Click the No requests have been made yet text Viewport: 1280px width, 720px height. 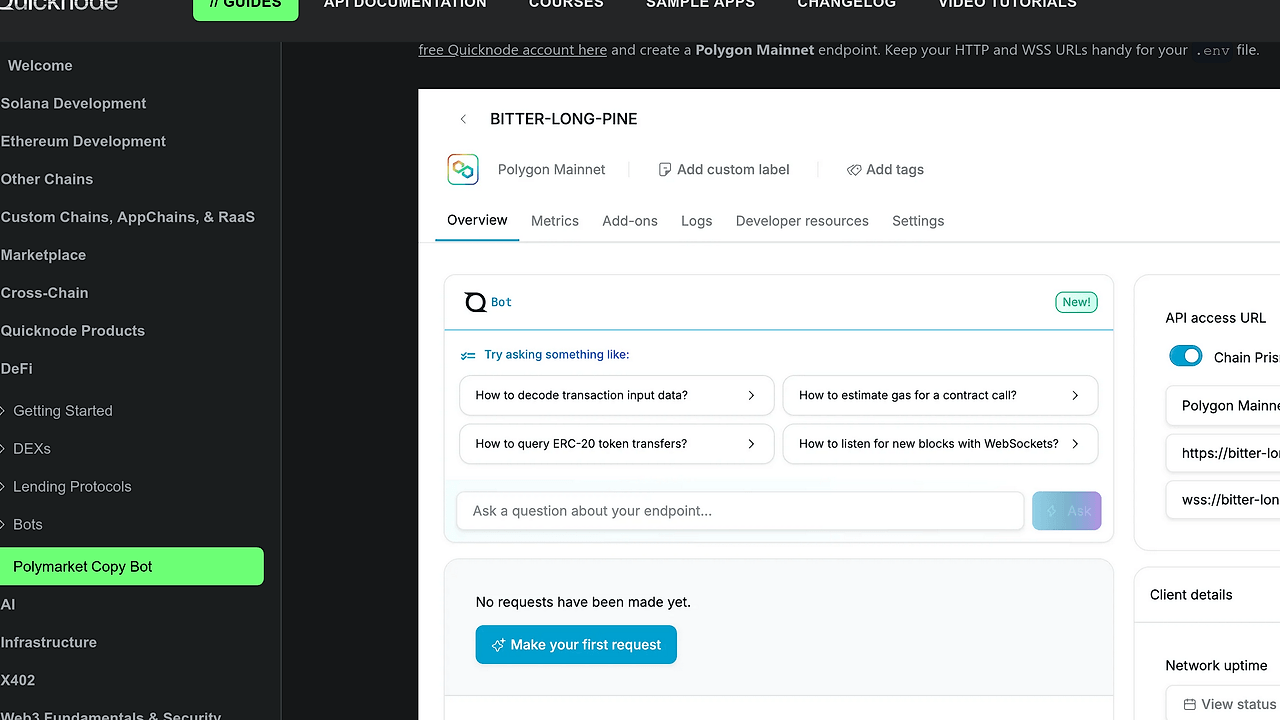click(x=583, y=602)
